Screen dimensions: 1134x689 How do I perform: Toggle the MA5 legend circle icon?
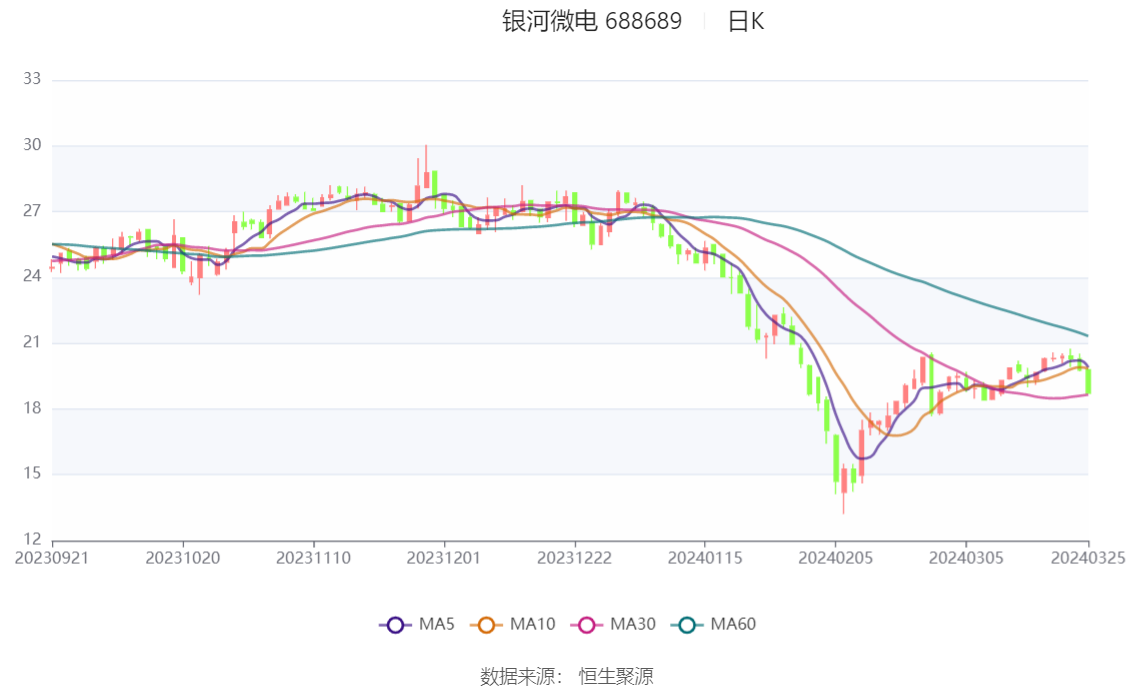pyautogui.click(x=395, y=625)
